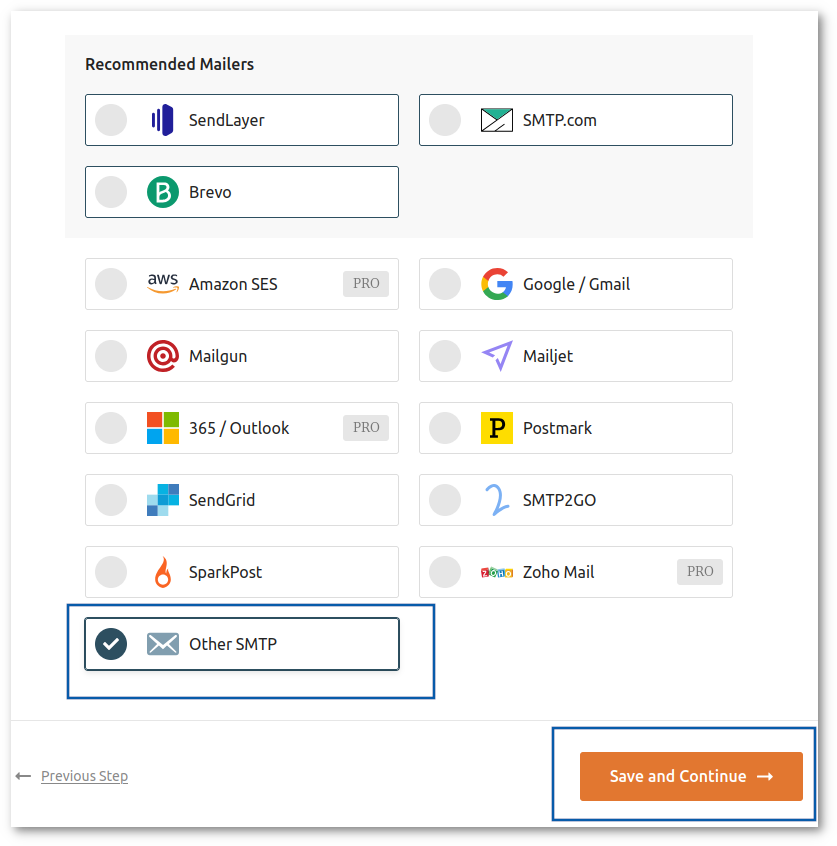Click the PRO badge on Amazon SES

pos(366,284)
